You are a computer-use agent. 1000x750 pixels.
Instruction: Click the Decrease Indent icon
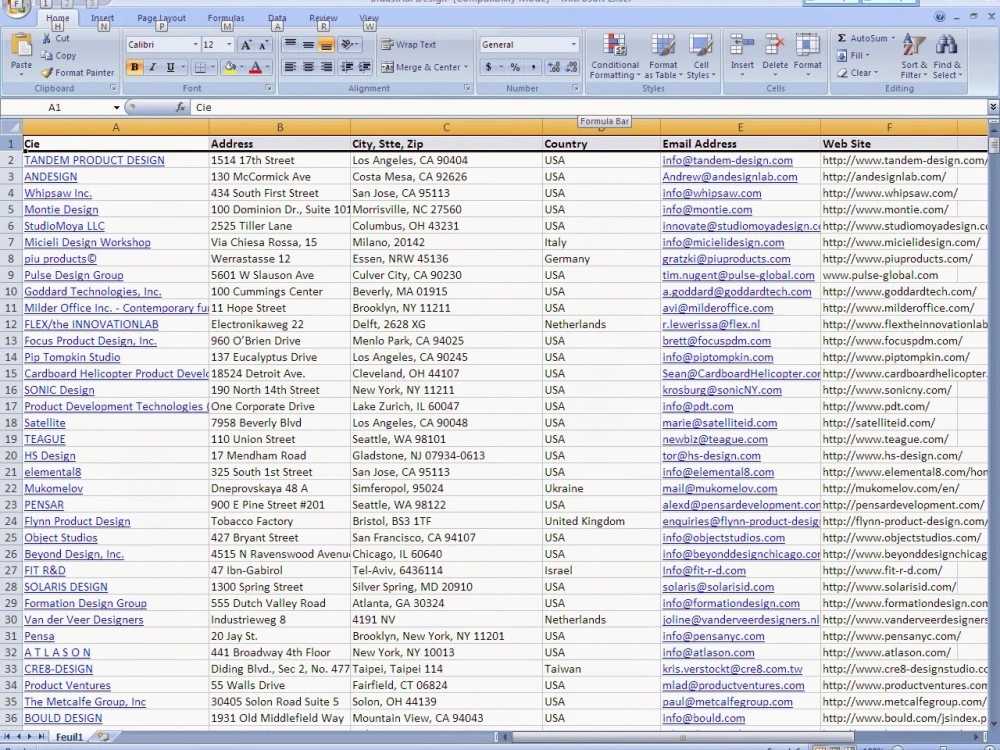pos(348,66)
